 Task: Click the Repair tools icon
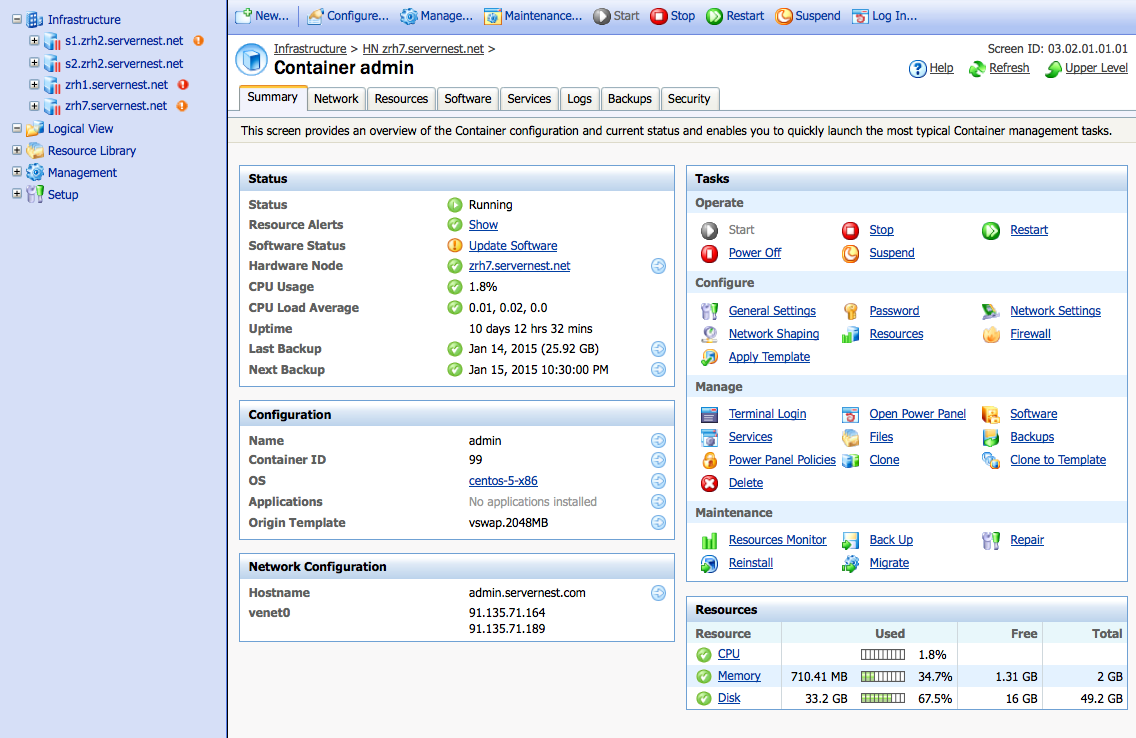[991, 540]
